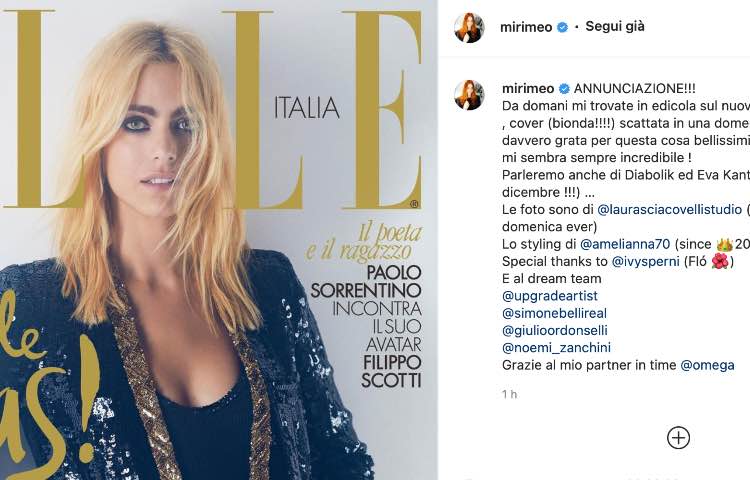The image size is (750, 480).
Task: Open mirimeo profile from header username
Action: (x=526, y=27)
